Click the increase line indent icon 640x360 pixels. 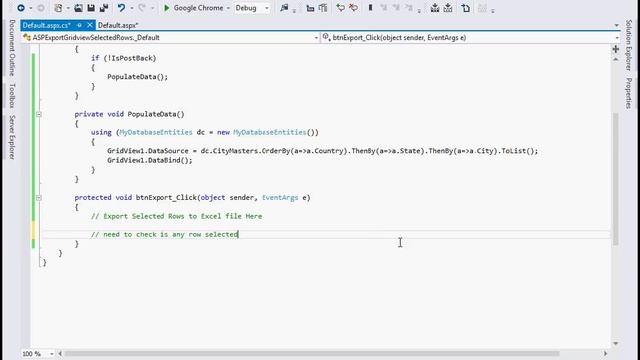click(323, 8)
